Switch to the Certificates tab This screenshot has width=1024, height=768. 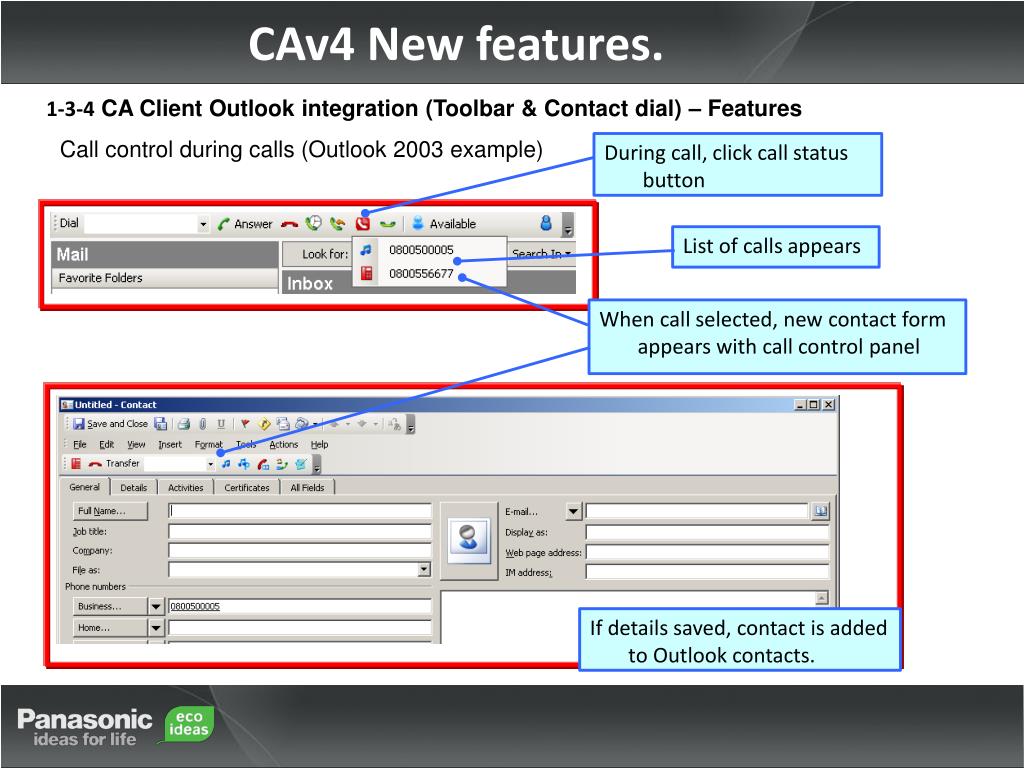(x=247, y=488)
